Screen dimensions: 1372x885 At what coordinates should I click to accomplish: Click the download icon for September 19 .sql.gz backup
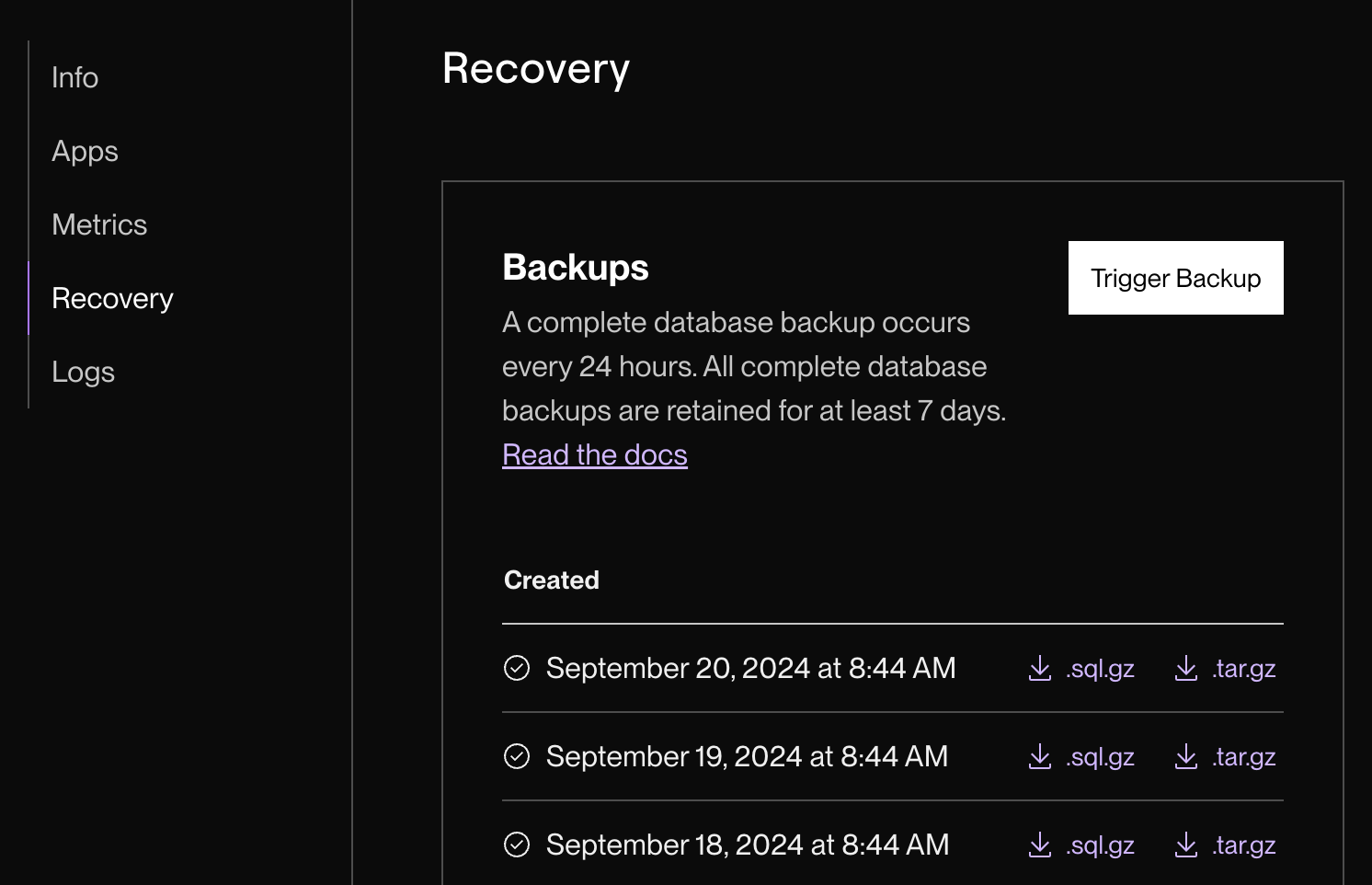pos(1038,757)
